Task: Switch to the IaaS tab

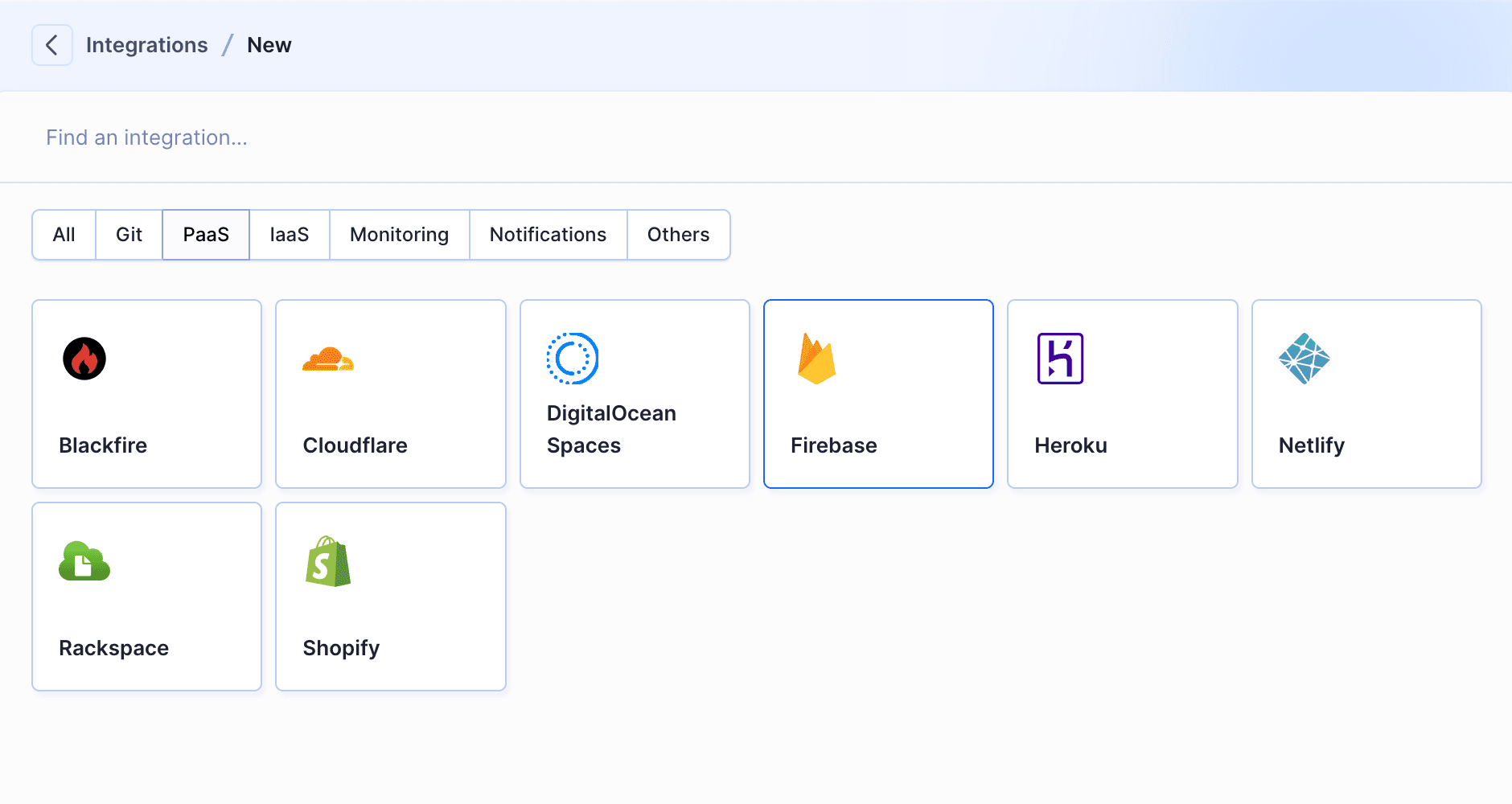Action: (x=290, y=235)
